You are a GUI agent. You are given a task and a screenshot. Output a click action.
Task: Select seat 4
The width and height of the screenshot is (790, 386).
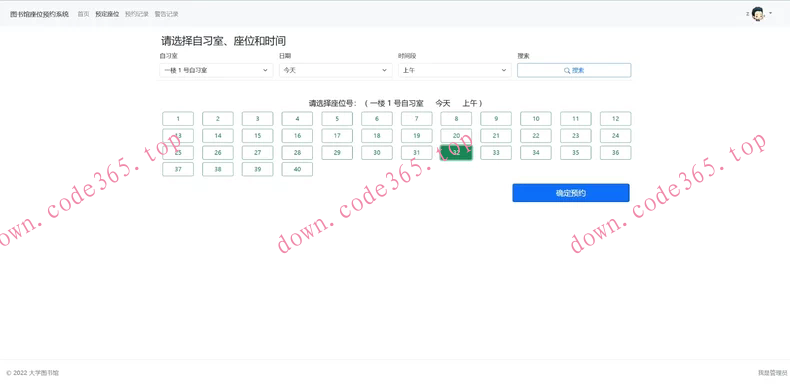point(297,119)
